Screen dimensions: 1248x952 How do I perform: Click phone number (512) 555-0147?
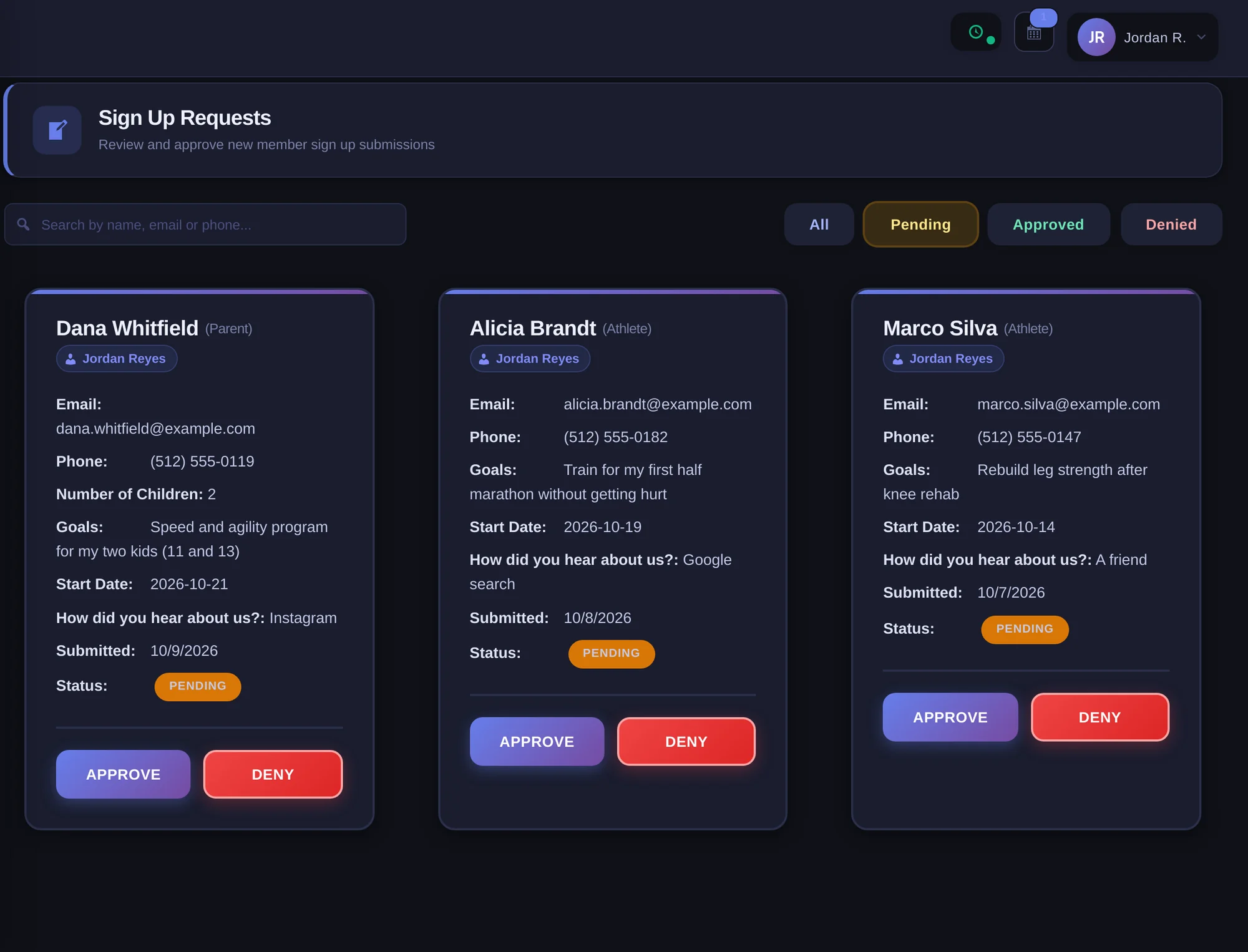click(1029, 437)
